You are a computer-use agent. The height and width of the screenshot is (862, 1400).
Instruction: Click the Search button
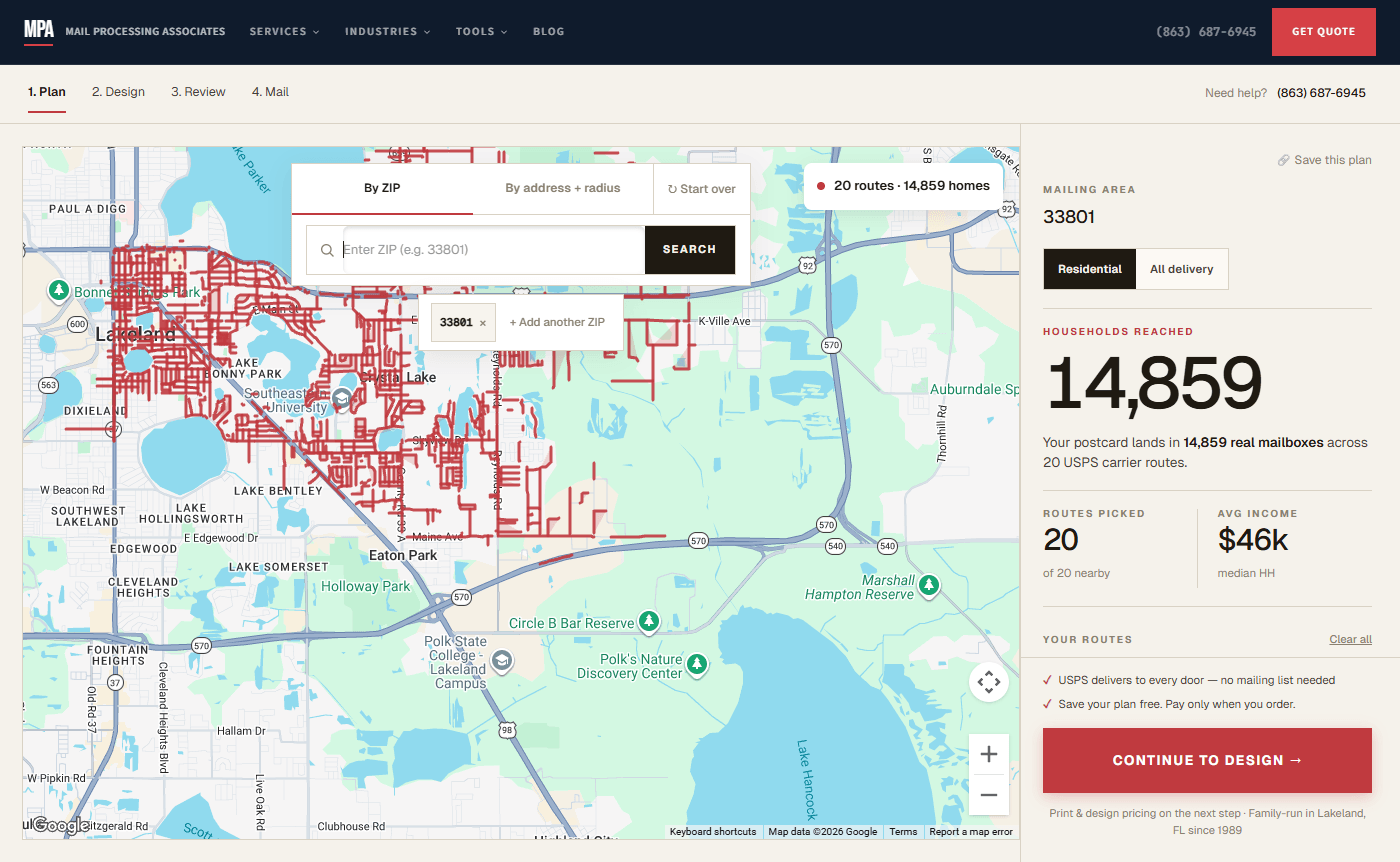point(690,250)
